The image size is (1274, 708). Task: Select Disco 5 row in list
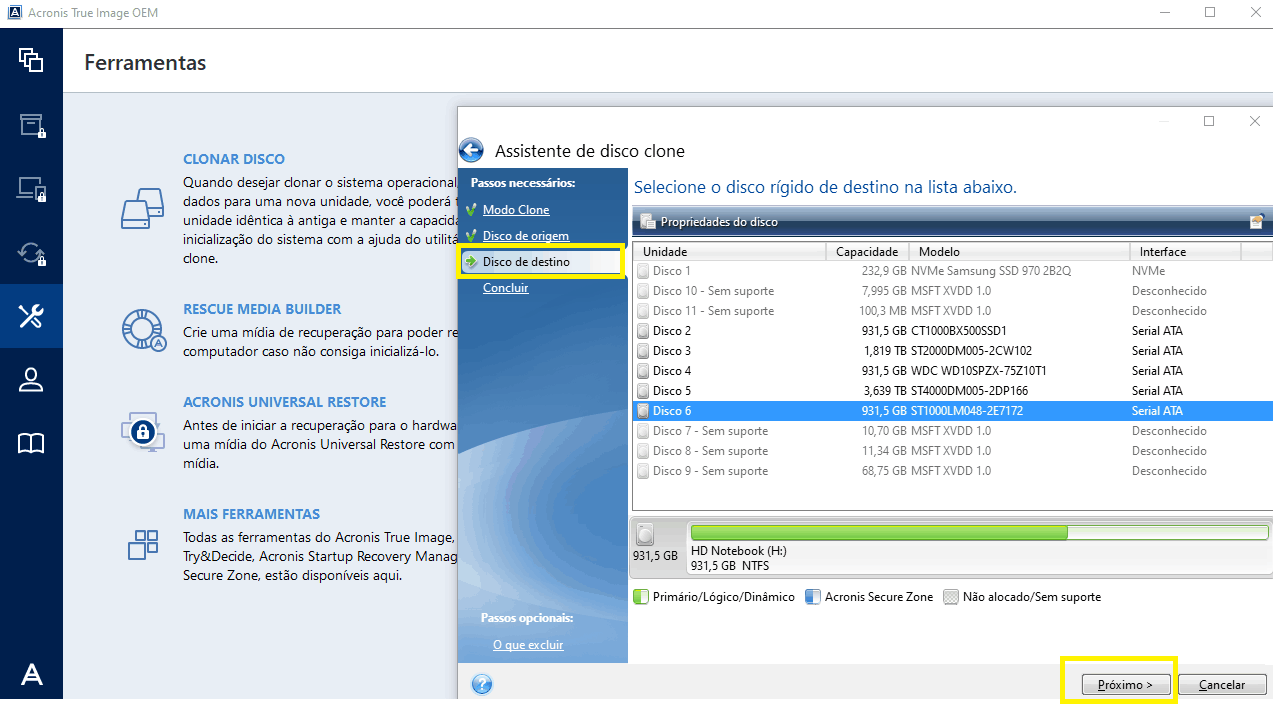[x=952, y=391]
